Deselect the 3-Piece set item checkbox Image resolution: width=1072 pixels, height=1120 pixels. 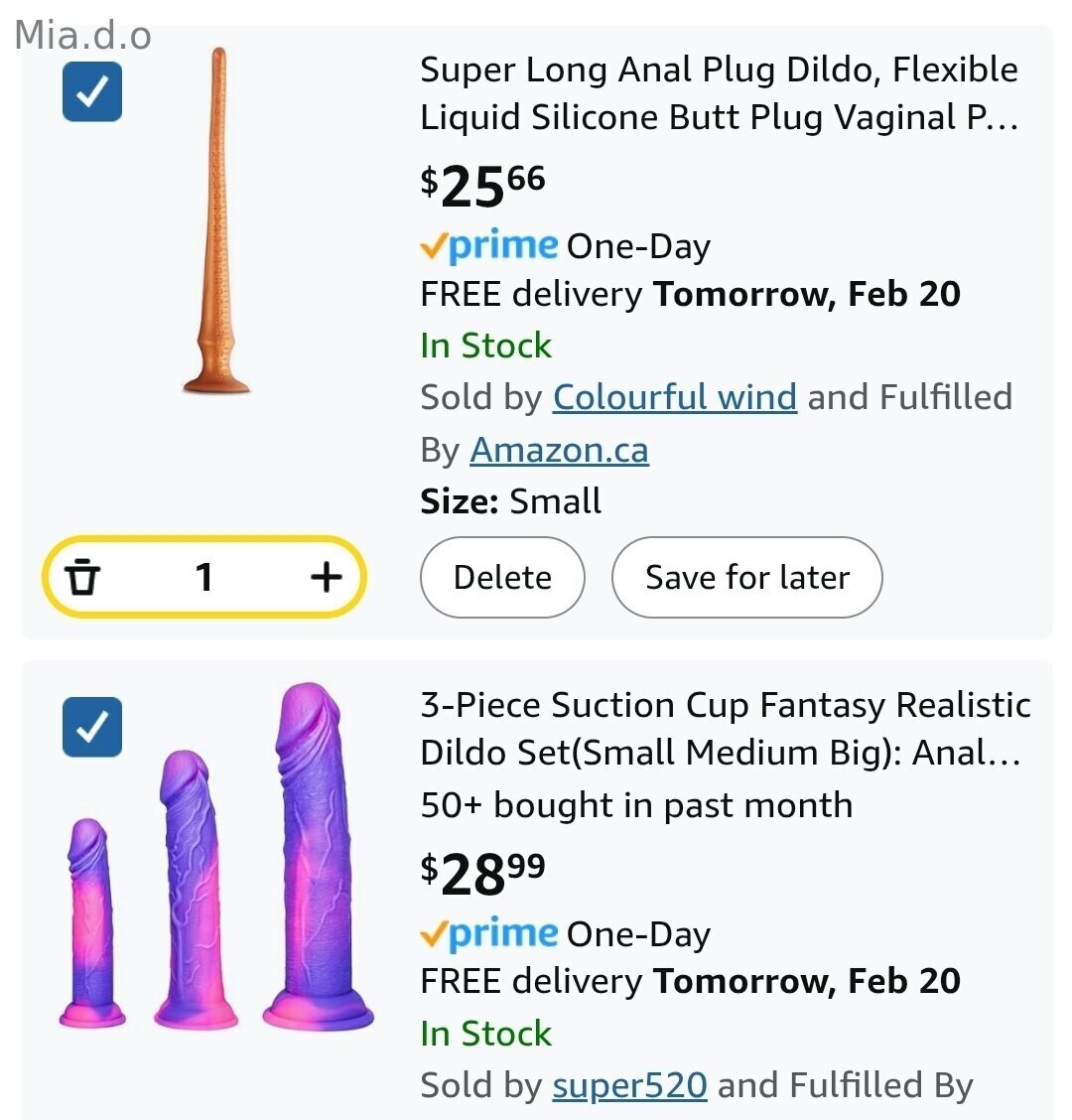point(92,727)
